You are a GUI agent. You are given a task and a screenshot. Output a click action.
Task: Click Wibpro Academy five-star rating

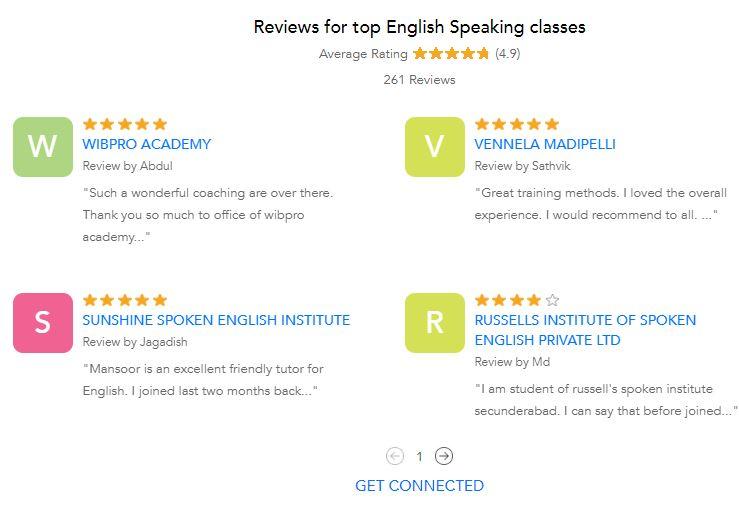click(x=125, y=124)
